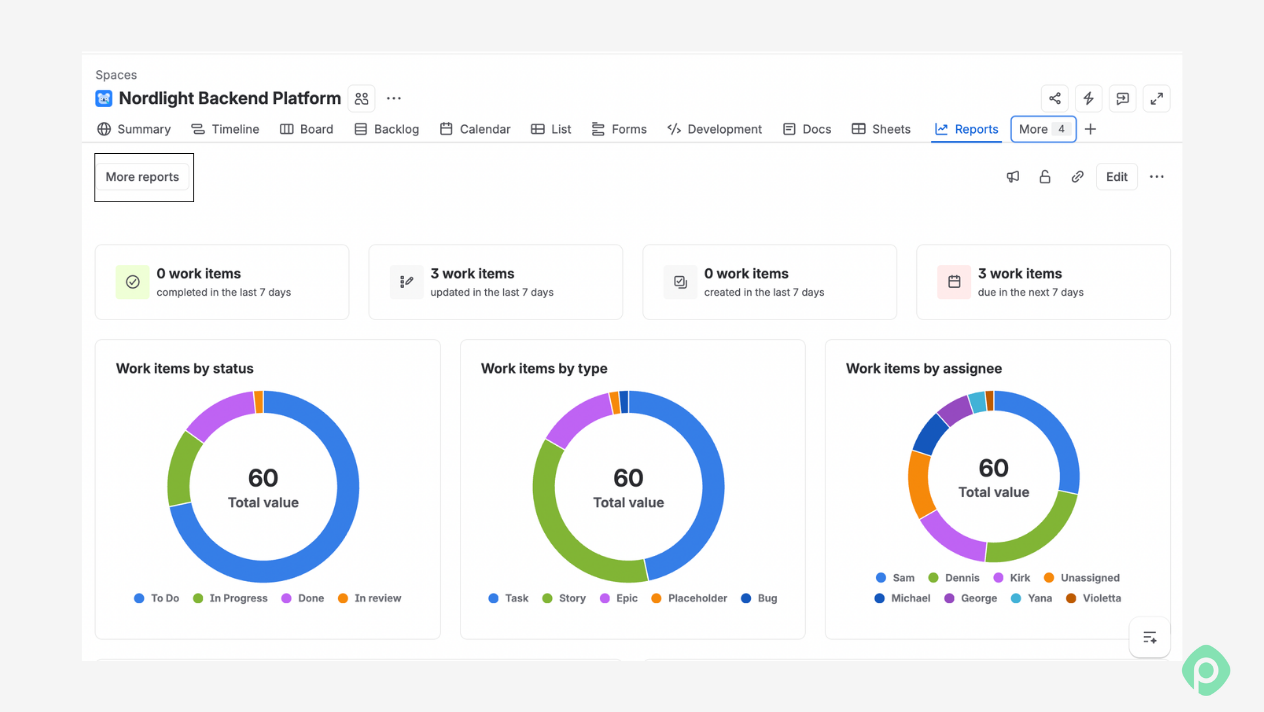Viewport: 1264px width, 712px height.
Task: Open the Docs tab
Action: click(x=807, y=129)
